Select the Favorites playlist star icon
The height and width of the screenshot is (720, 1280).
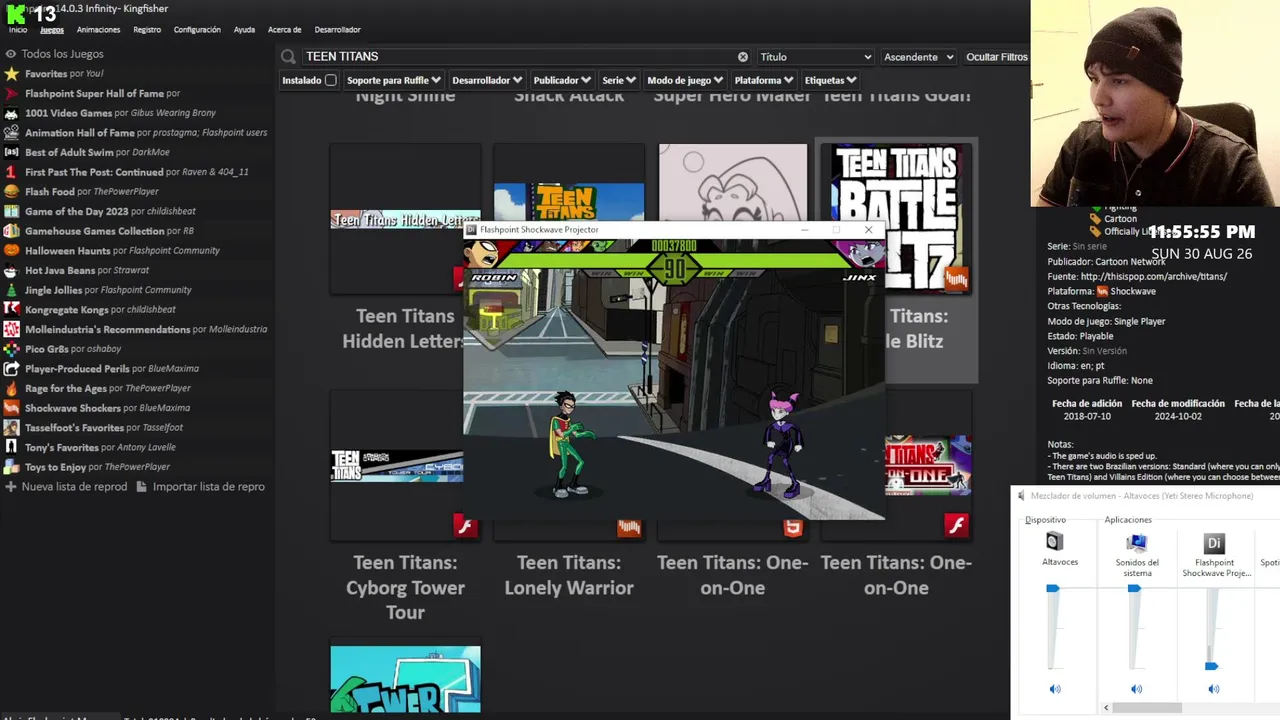click(11, 74)
